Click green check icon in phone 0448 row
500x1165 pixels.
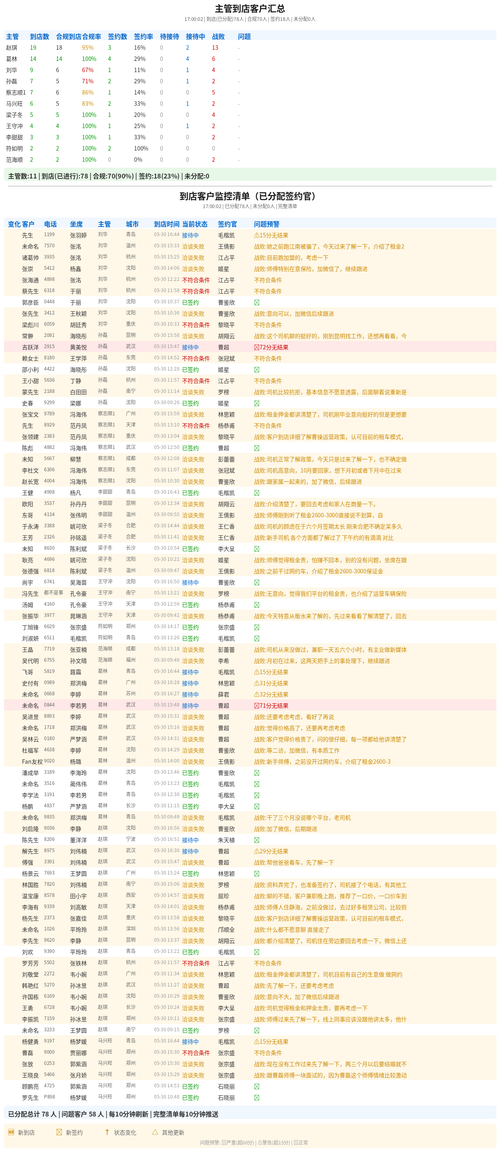[x=257, y=302]
